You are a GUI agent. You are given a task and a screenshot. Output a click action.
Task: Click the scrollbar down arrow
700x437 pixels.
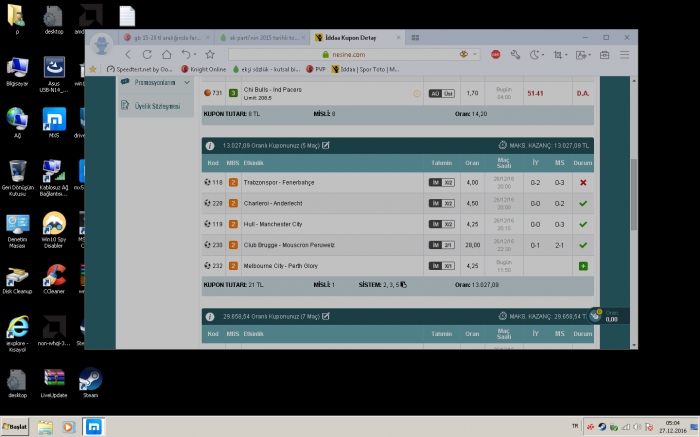coord(633,345)
